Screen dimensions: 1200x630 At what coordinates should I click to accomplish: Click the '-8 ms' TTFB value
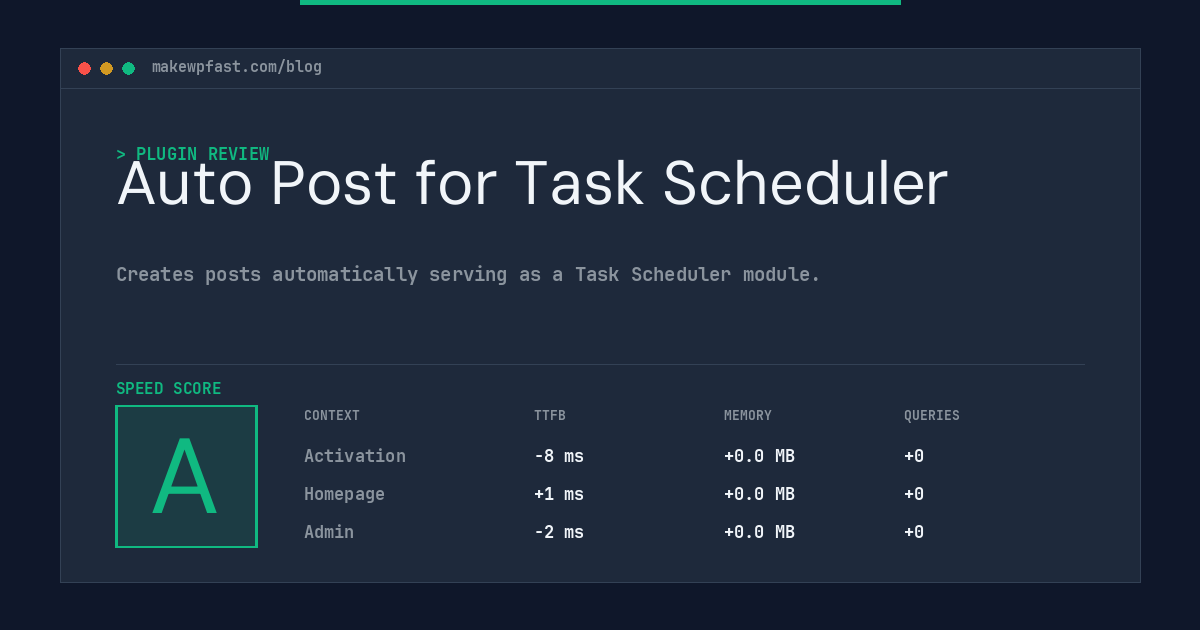pyautogui.click(x=559, y=456)
